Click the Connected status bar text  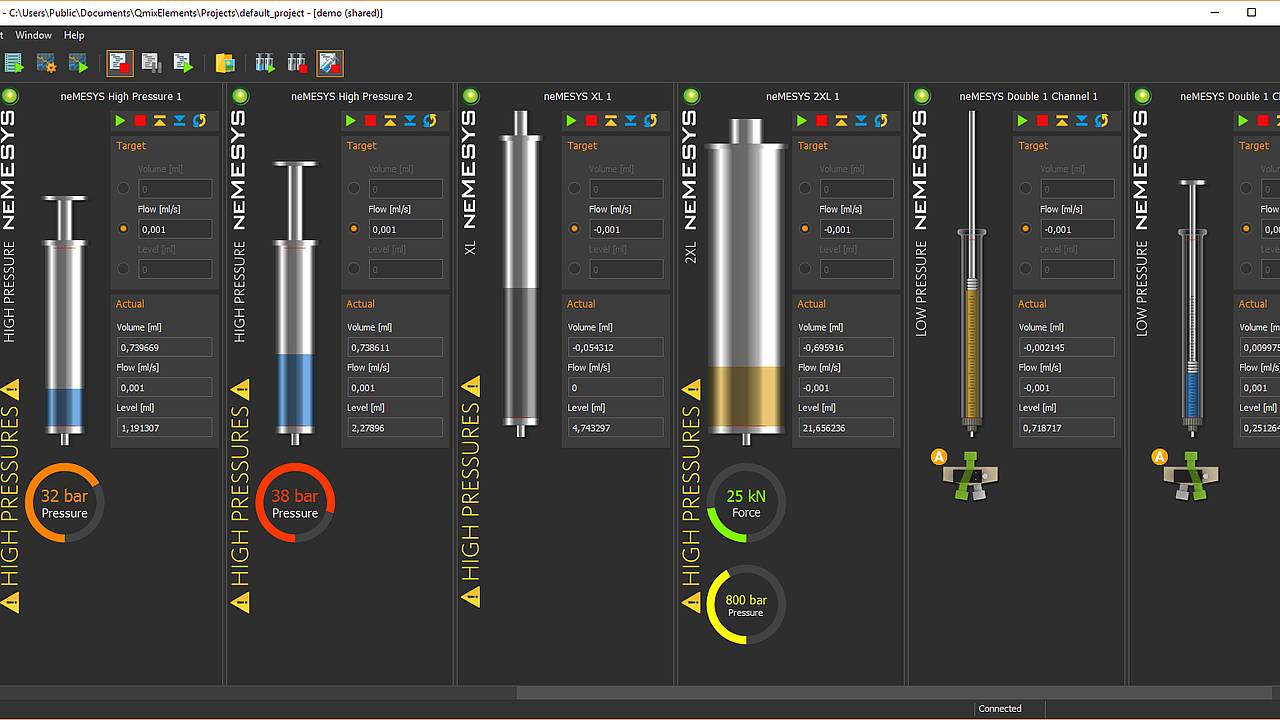pos(1000,709)
